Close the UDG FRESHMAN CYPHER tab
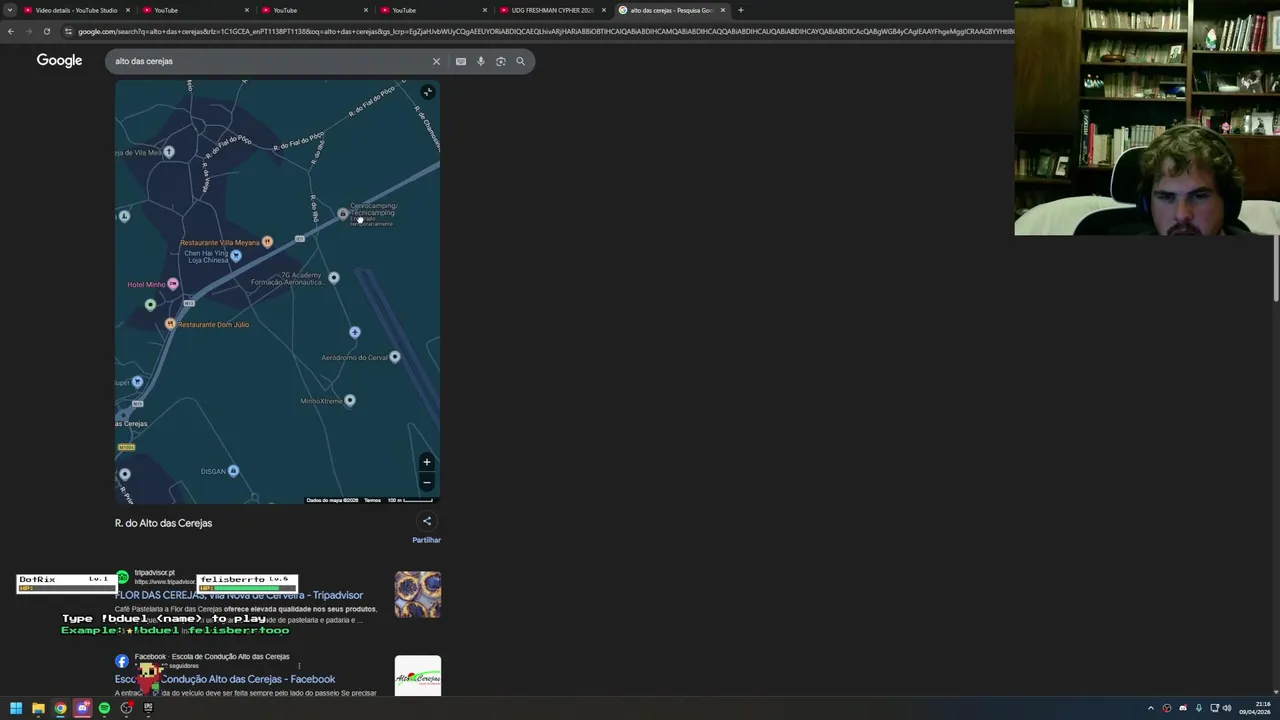Image resolution: width=1280 pixels, height=720 pixels. coord(603,10)
